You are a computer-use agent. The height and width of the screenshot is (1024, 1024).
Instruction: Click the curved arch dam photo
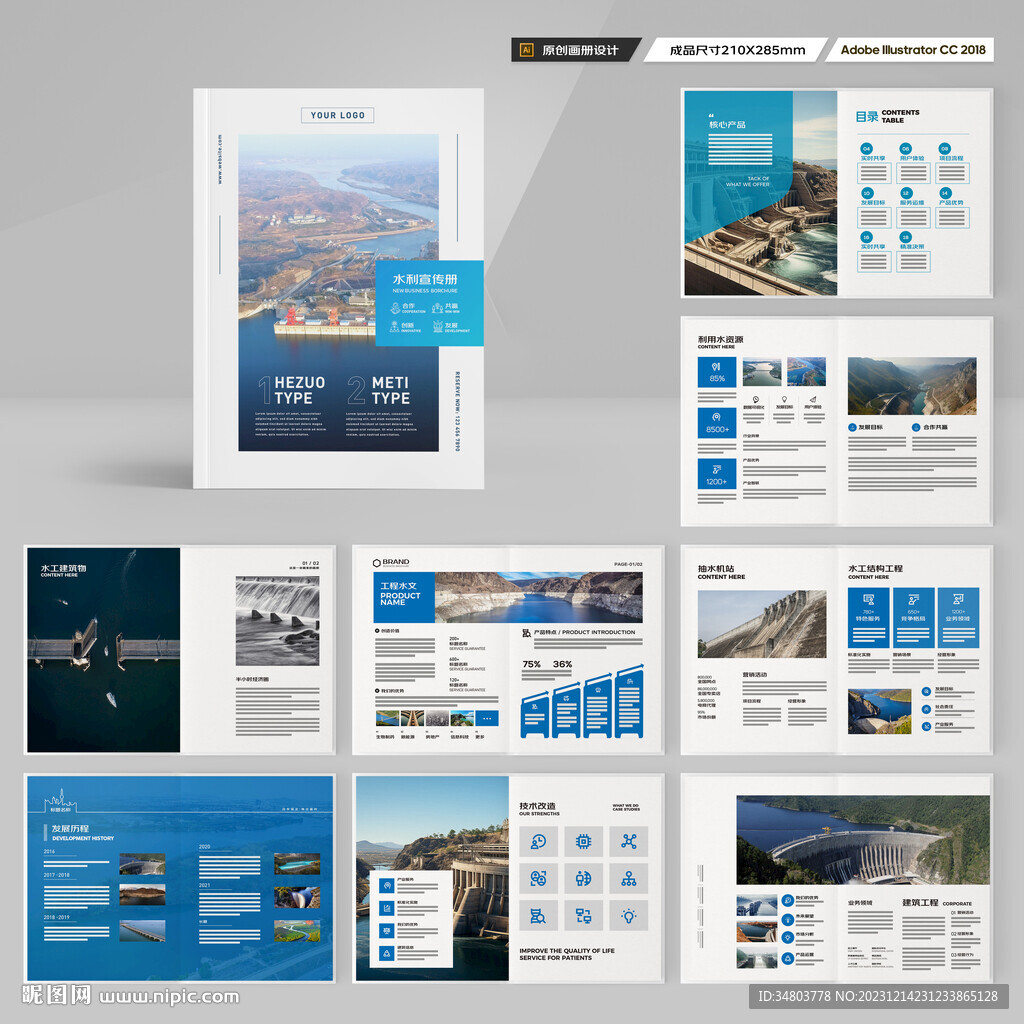(863, 840)
